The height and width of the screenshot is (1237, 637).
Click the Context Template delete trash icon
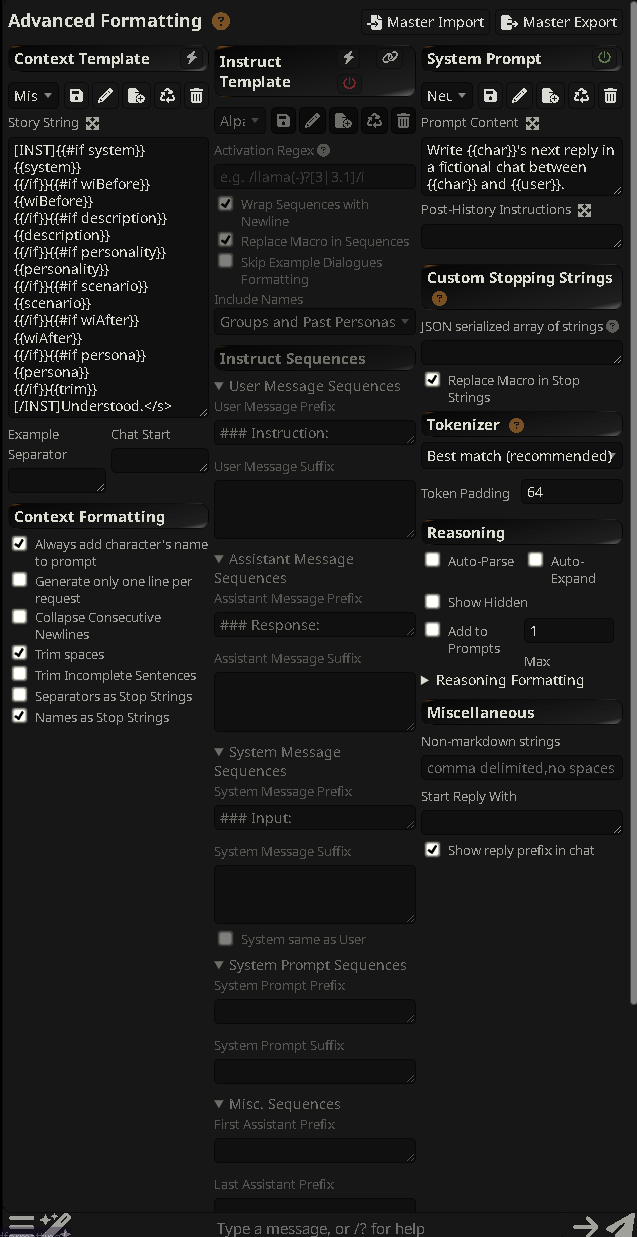point(196,96)
